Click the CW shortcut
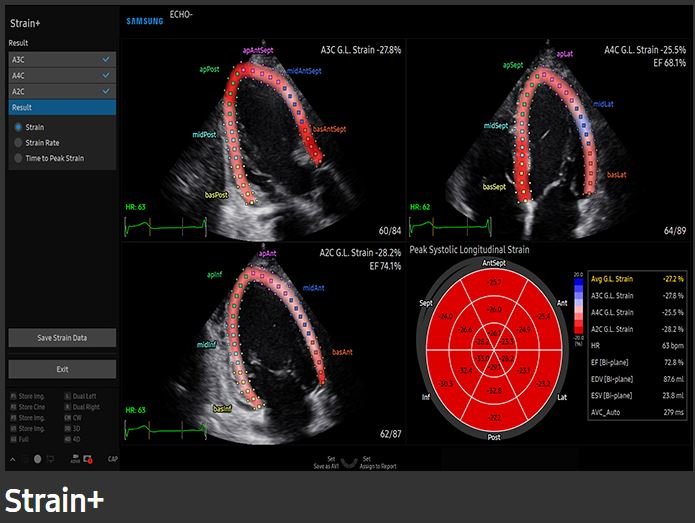This screenshot has width=695, height=523. pyautogui.click(x=73, y=418)
